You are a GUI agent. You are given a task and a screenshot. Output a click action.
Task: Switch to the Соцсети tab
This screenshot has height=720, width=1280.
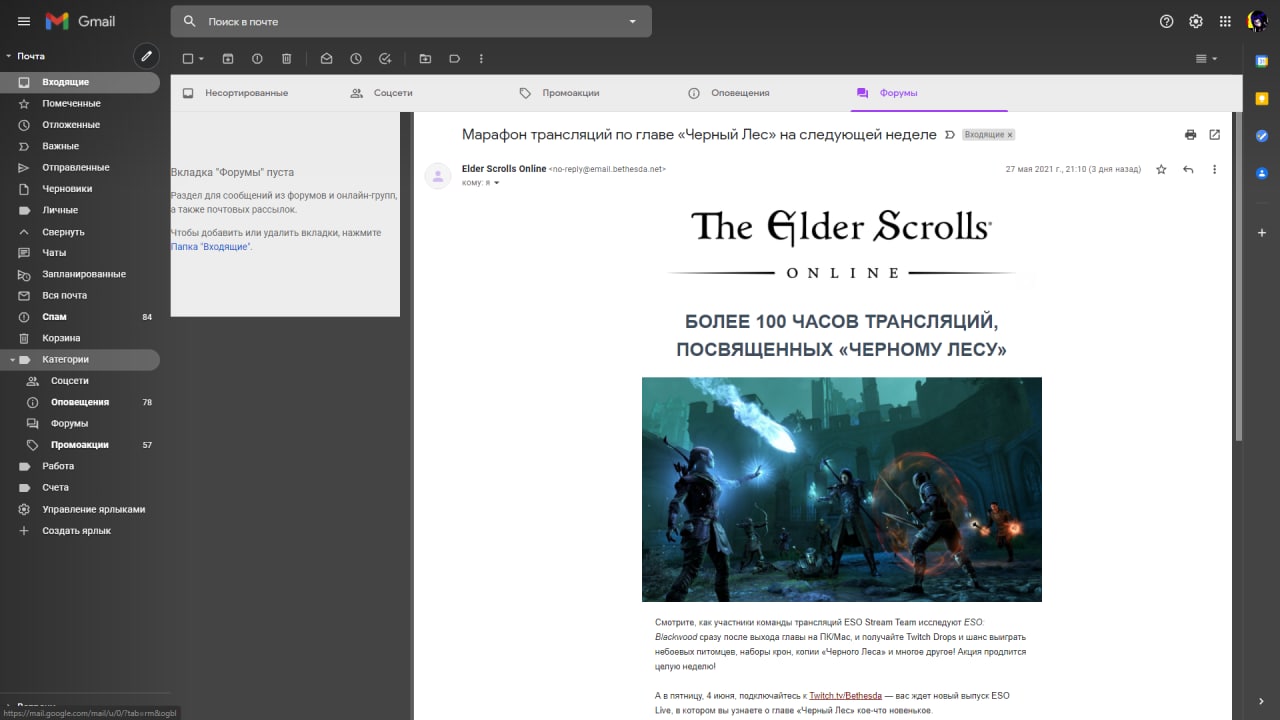point(392,93)
